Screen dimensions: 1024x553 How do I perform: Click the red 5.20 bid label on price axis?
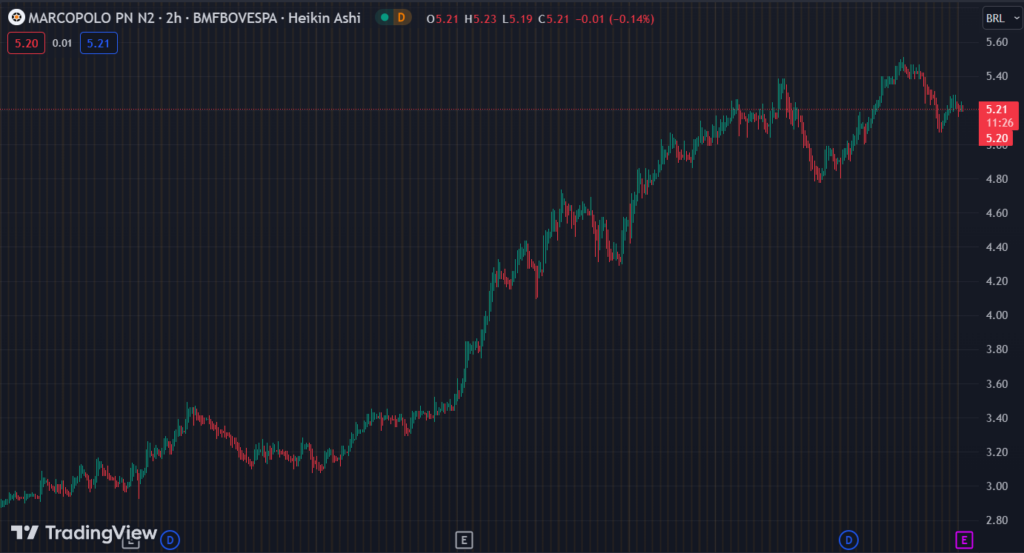pos(997,138)
